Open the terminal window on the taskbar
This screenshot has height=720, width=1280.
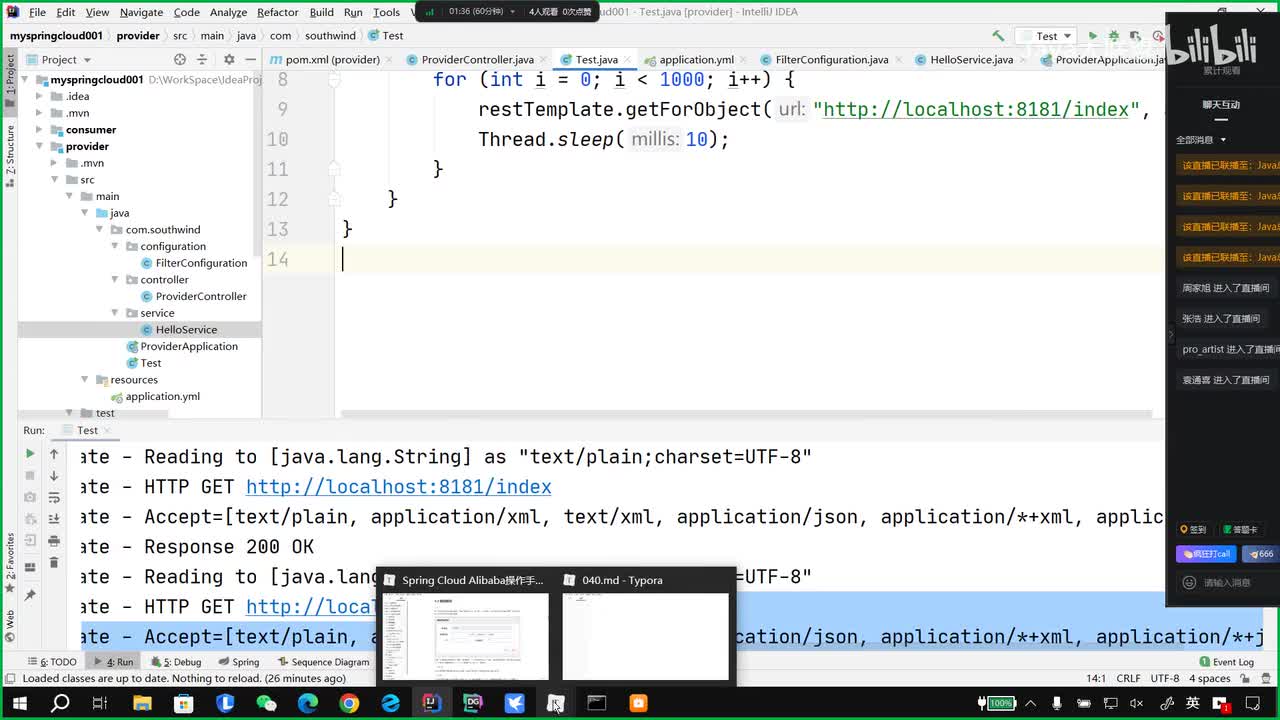597,703
